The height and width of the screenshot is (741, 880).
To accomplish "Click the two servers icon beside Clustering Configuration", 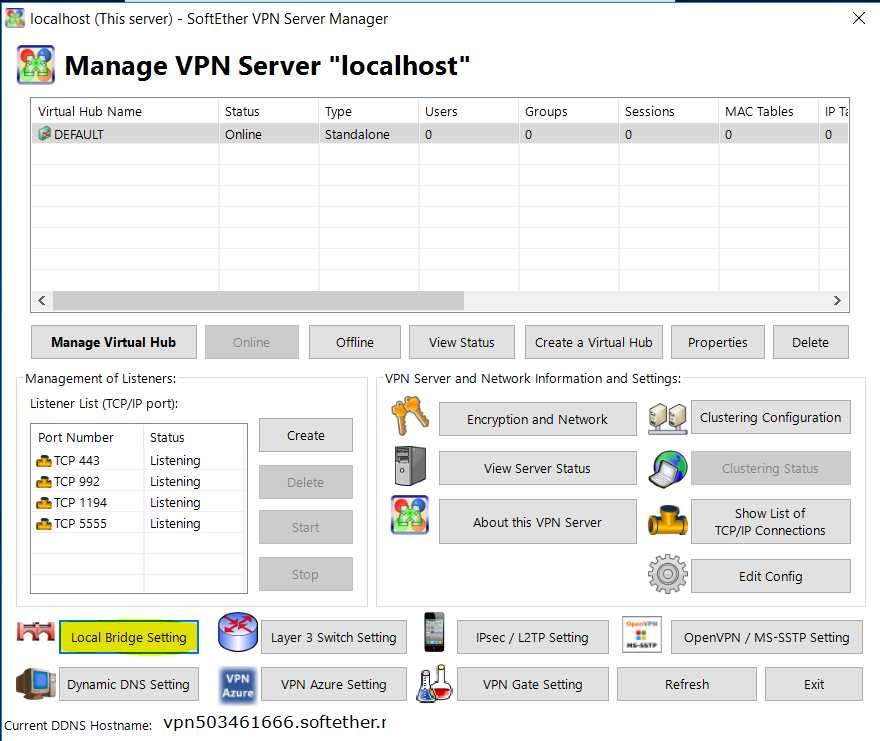I will click(667, 418).
